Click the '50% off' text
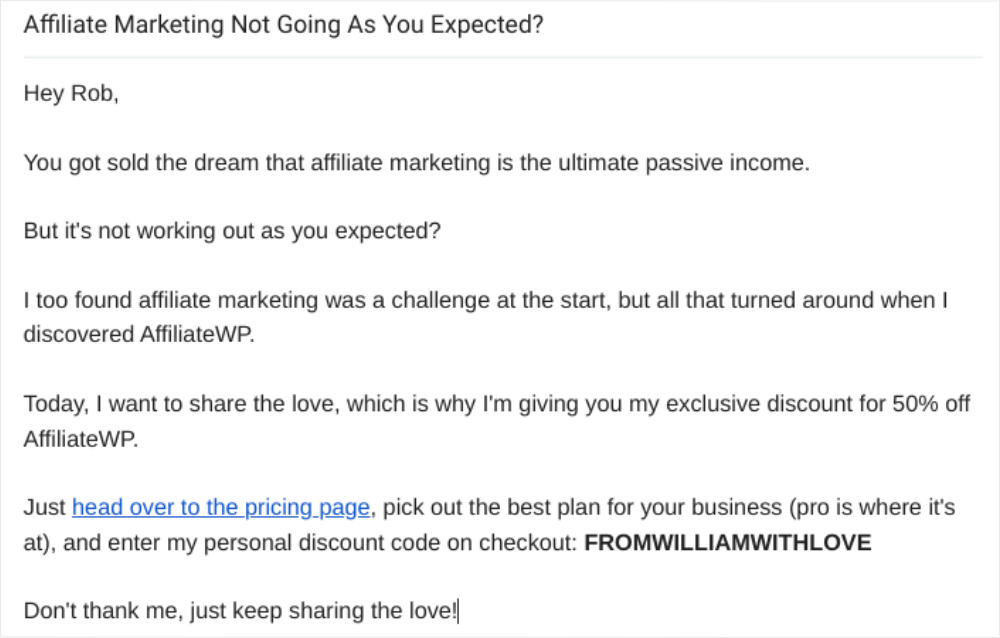Image resolution: width=1000 pixels, height=638 pixels. (931, 404)
